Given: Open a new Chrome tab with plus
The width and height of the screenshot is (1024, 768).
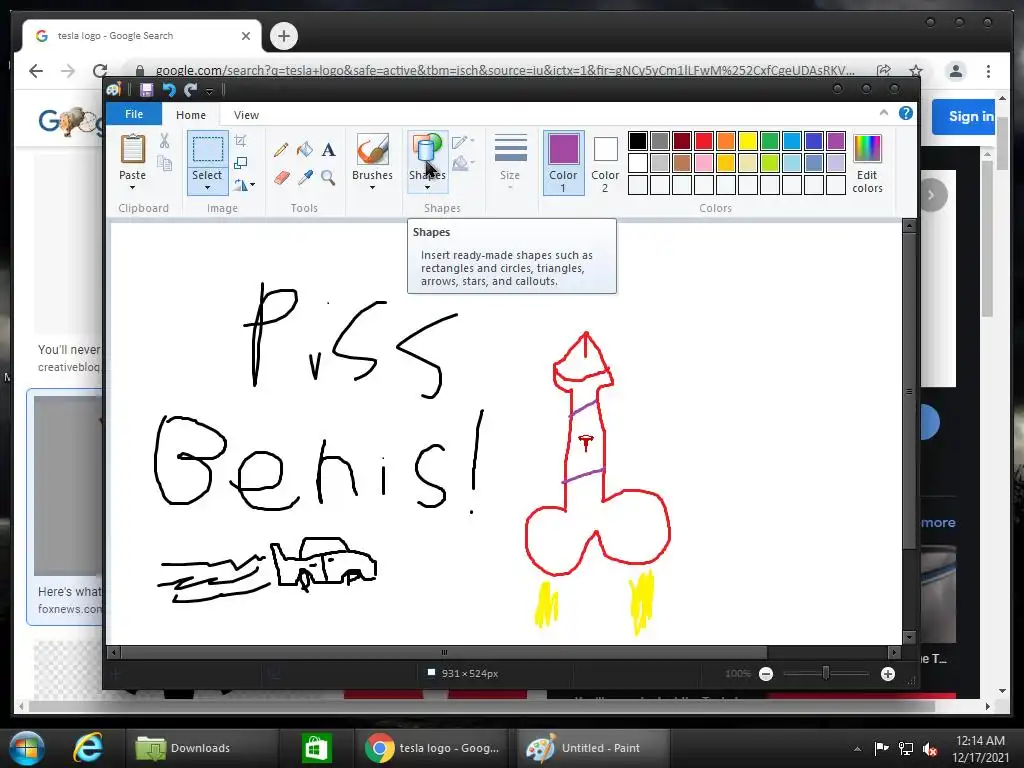Looking at the screenshot, I should click(283, 36).
